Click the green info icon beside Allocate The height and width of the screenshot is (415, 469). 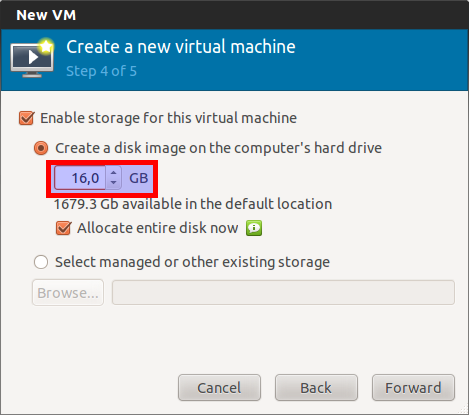tap(254, 228)
